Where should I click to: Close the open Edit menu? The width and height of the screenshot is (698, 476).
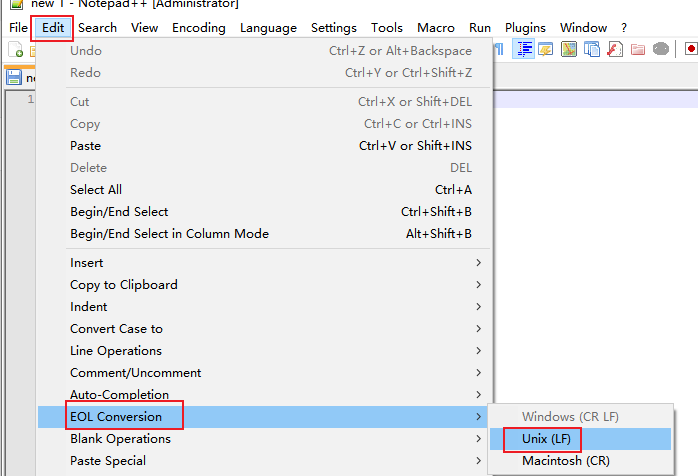[53, 28]
